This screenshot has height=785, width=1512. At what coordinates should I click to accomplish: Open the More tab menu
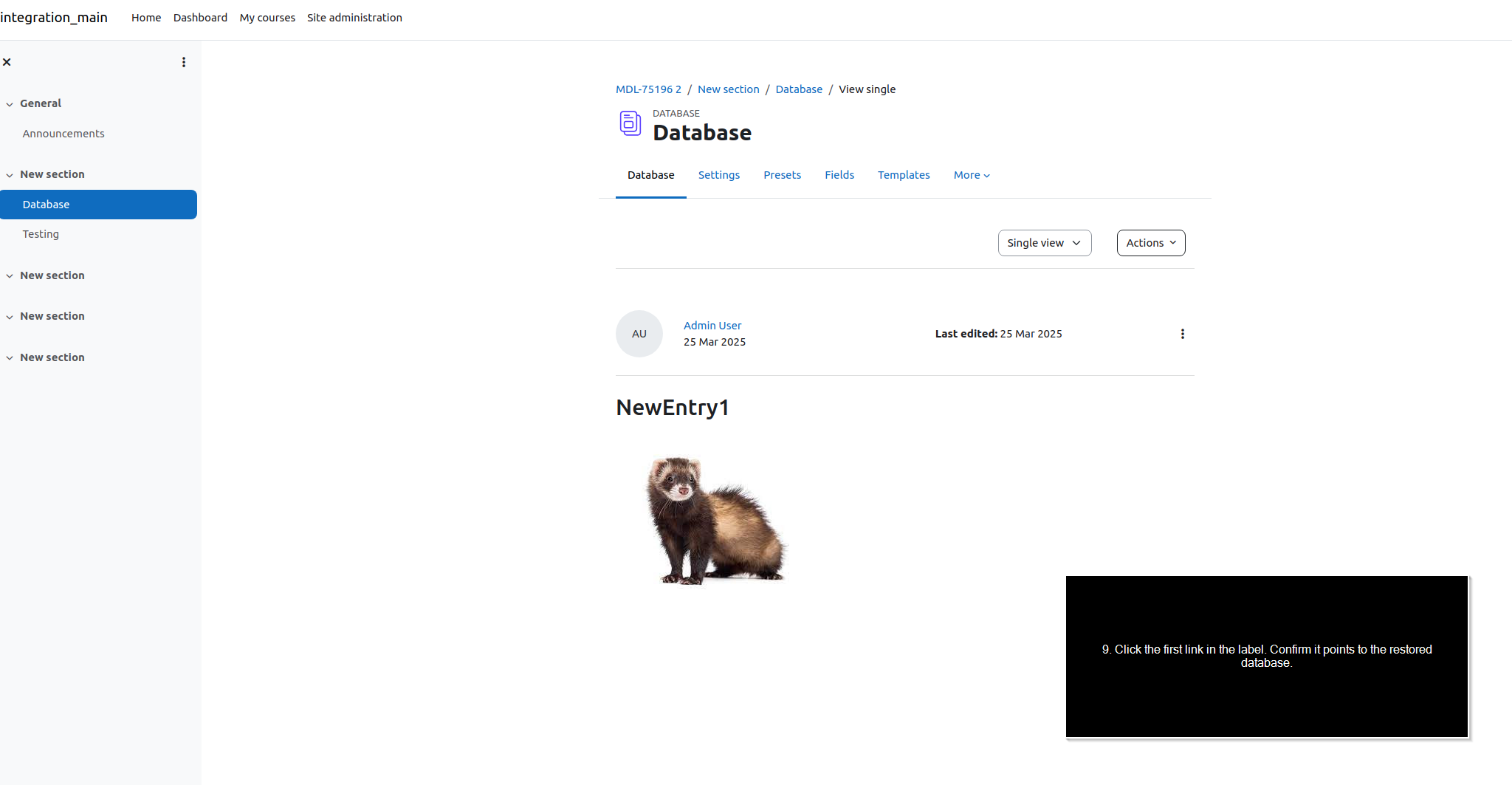coord(972,175)
